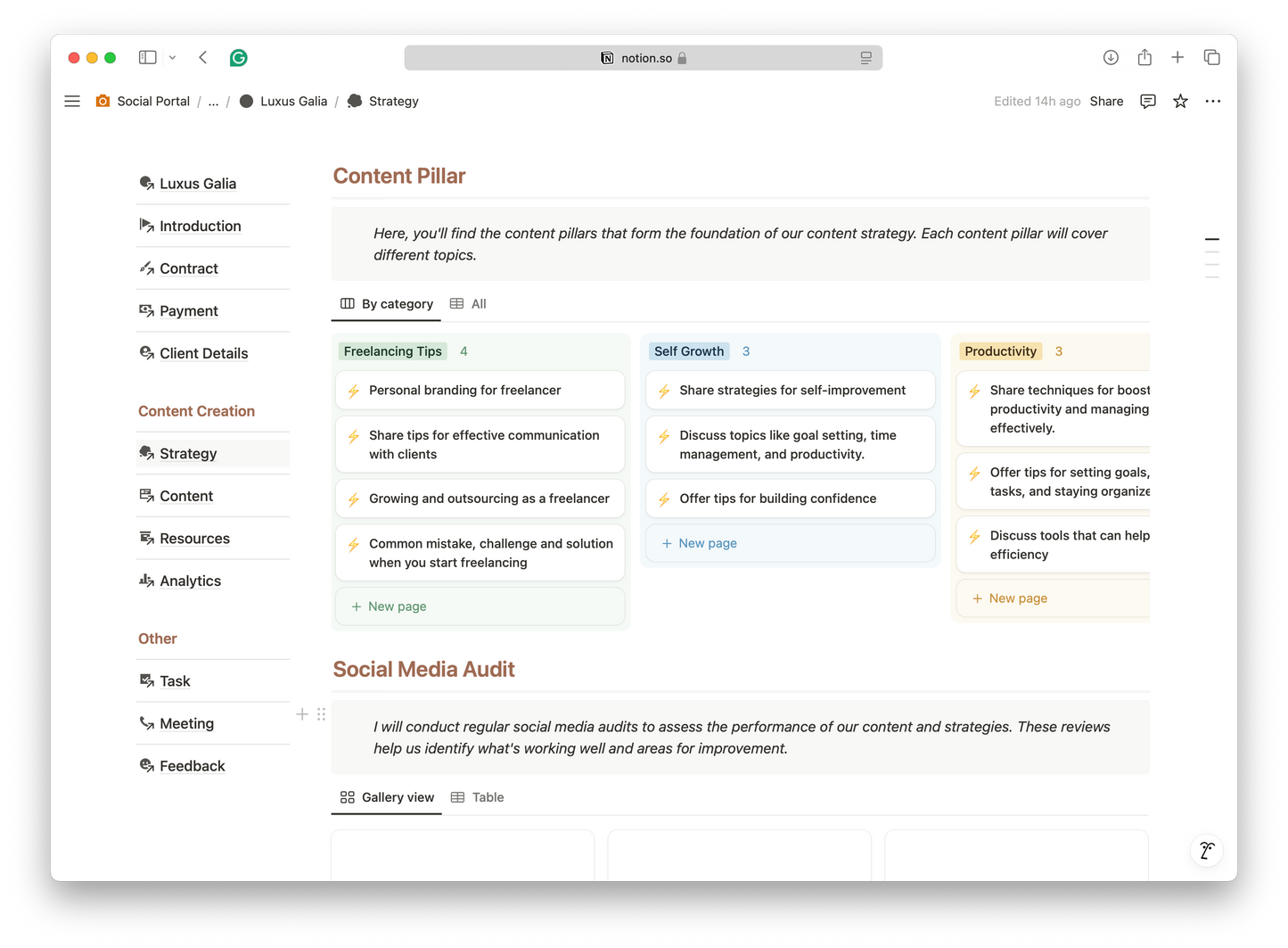Open the three-dot page options menu
This screenshot has height=948, width=1288.
1212,102
